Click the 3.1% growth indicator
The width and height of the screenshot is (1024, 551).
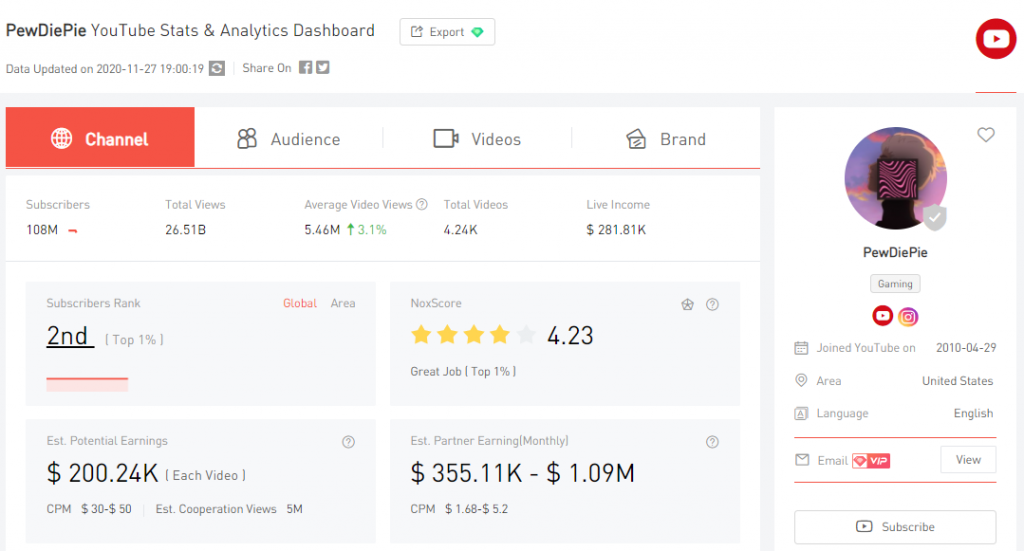tap(366, 230)
